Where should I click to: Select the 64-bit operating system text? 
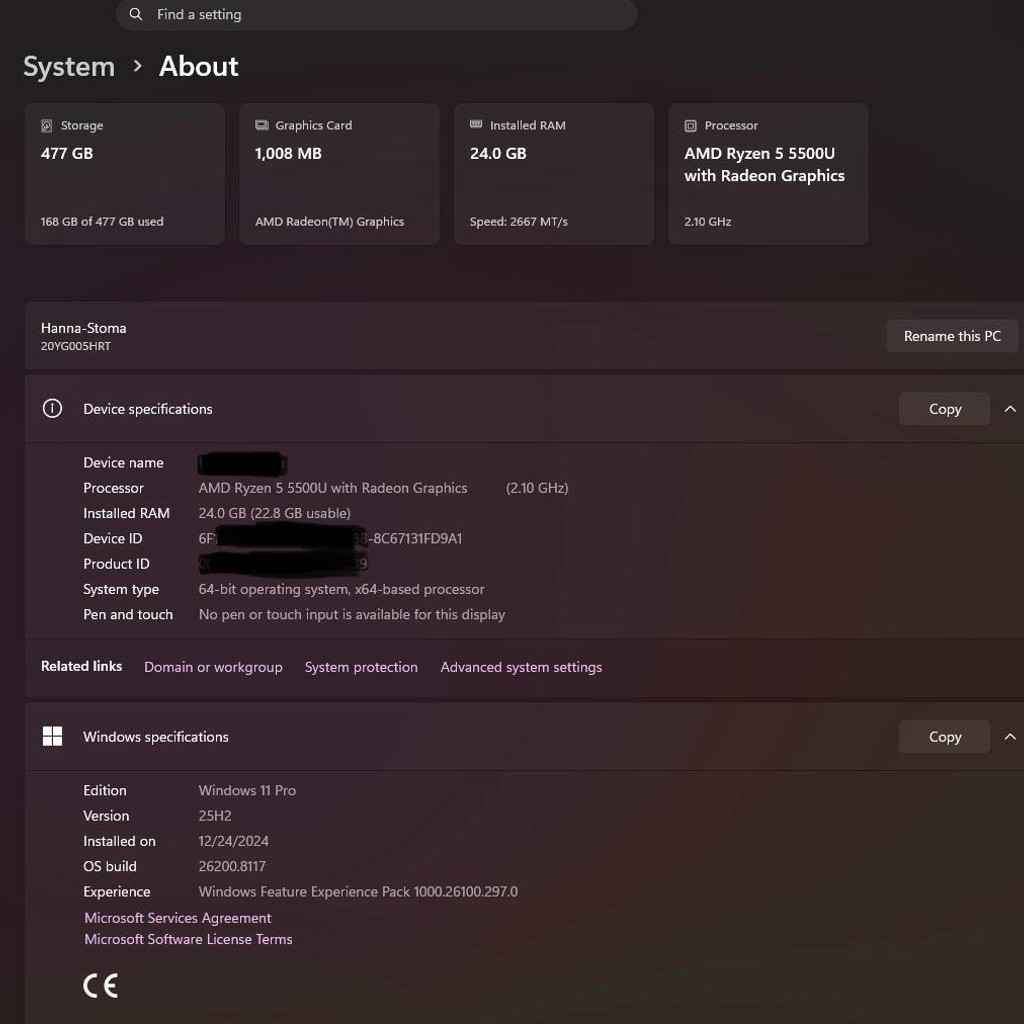tap(342, 589)
